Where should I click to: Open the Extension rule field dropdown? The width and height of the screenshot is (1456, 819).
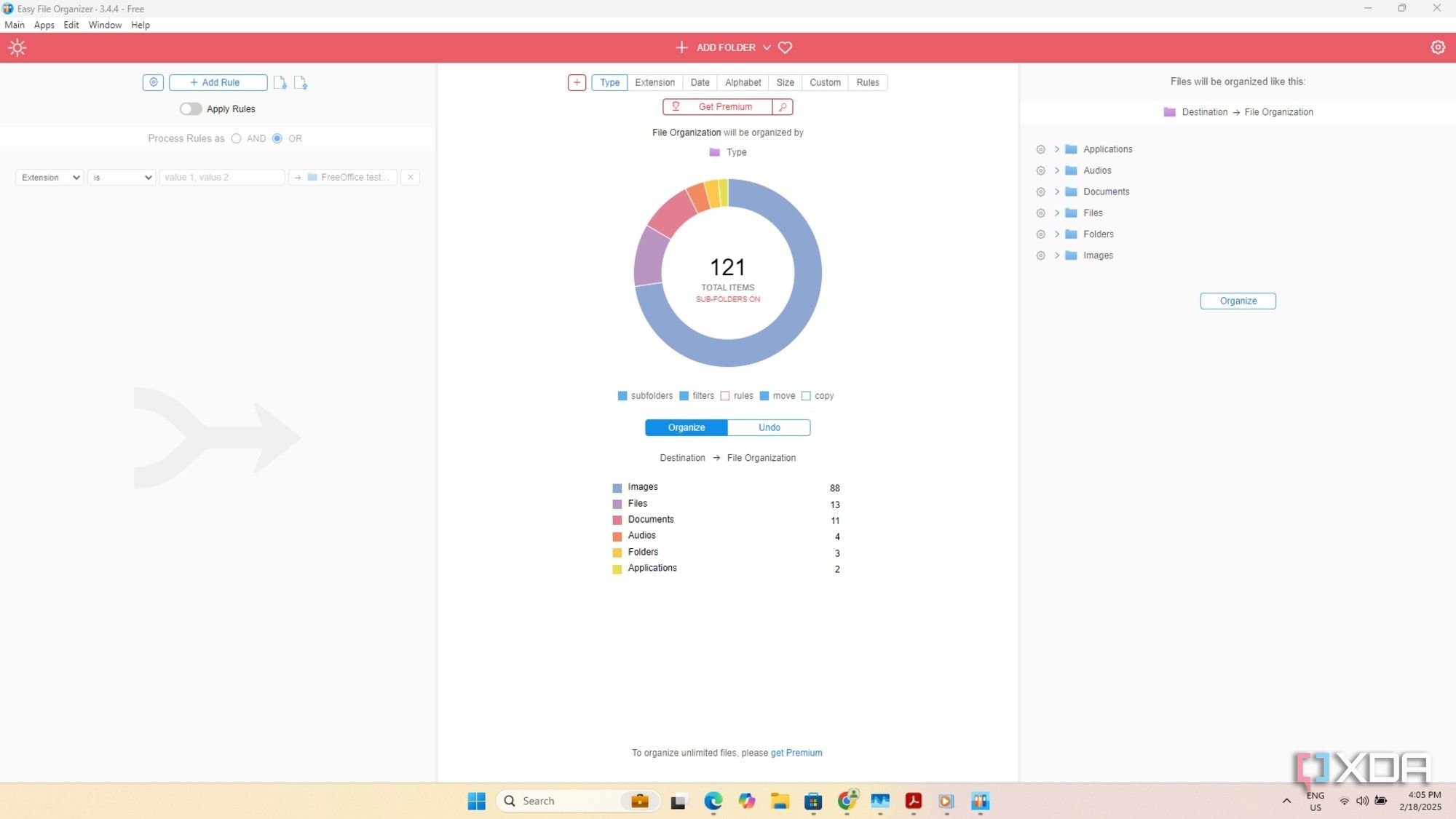50,178
